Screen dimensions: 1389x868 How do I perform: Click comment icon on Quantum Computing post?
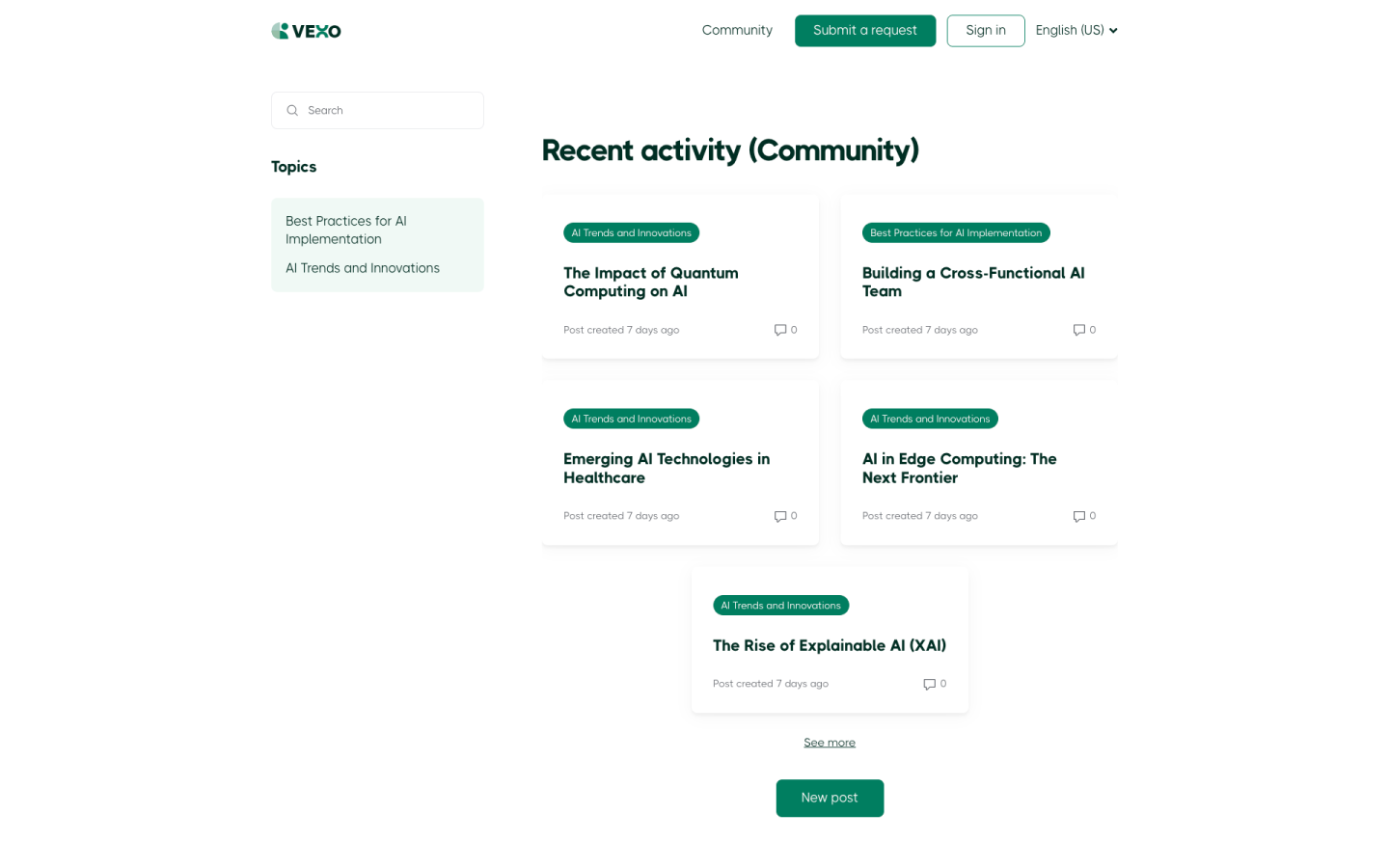[x=780, y=330]
